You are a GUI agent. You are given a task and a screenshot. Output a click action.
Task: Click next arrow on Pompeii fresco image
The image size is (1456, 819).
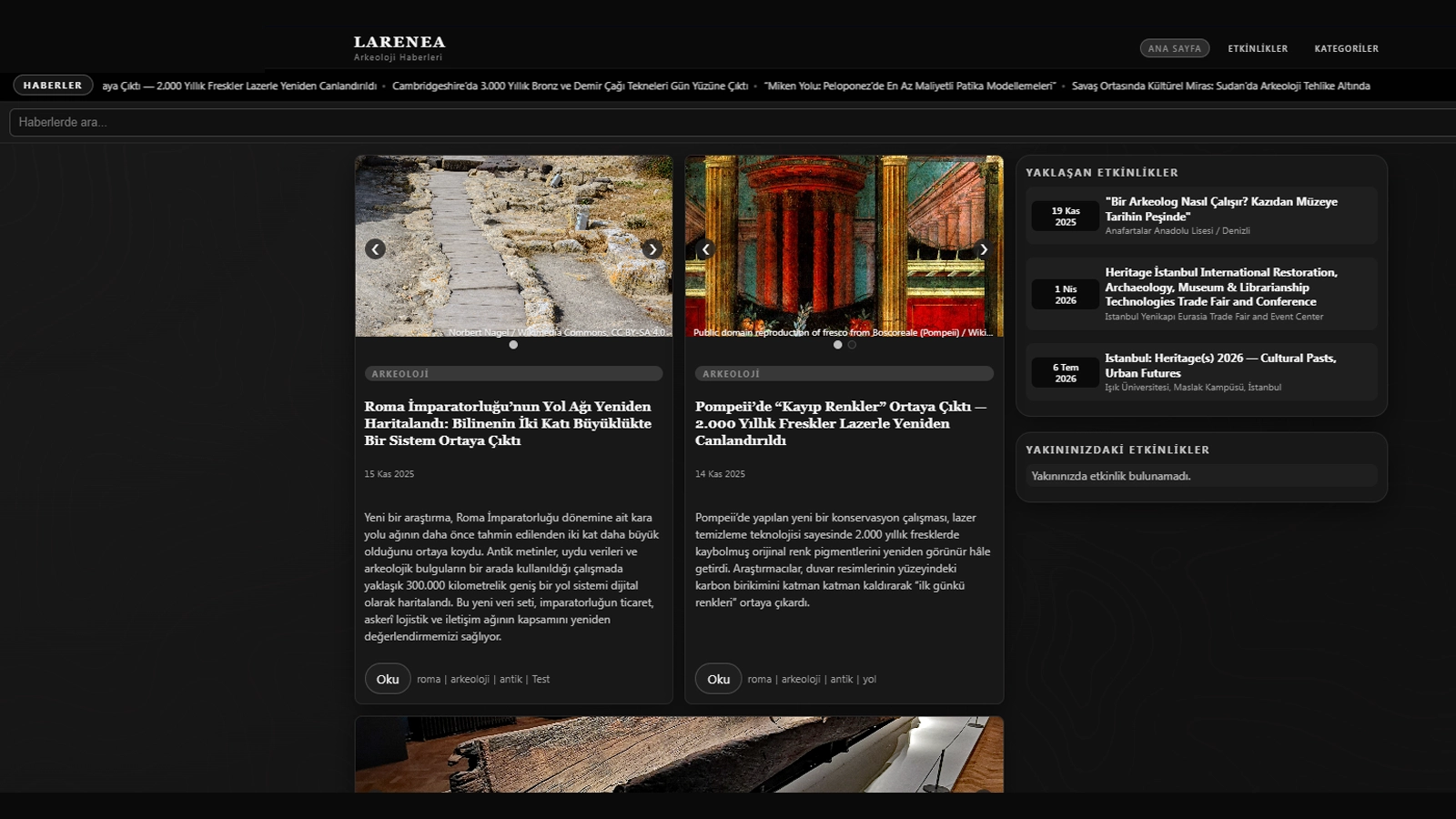pos(983,249)
